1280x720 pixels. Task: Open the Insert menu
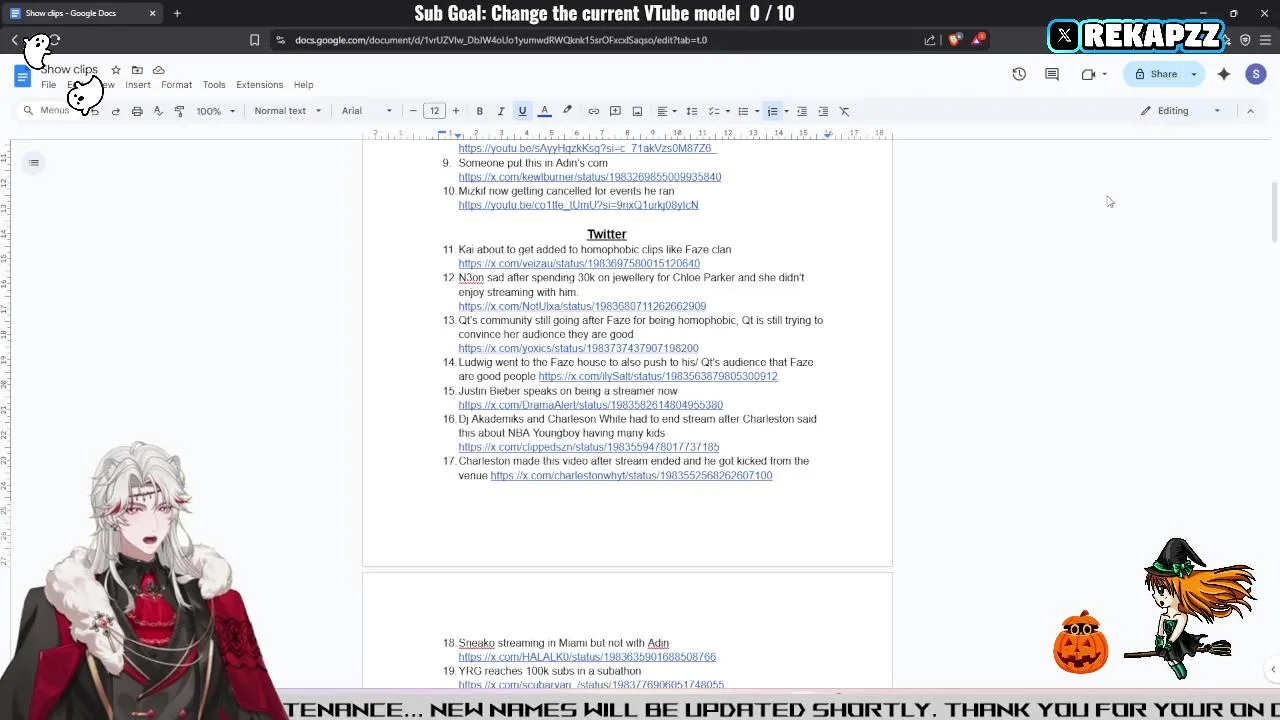click(x=138, y=85)
